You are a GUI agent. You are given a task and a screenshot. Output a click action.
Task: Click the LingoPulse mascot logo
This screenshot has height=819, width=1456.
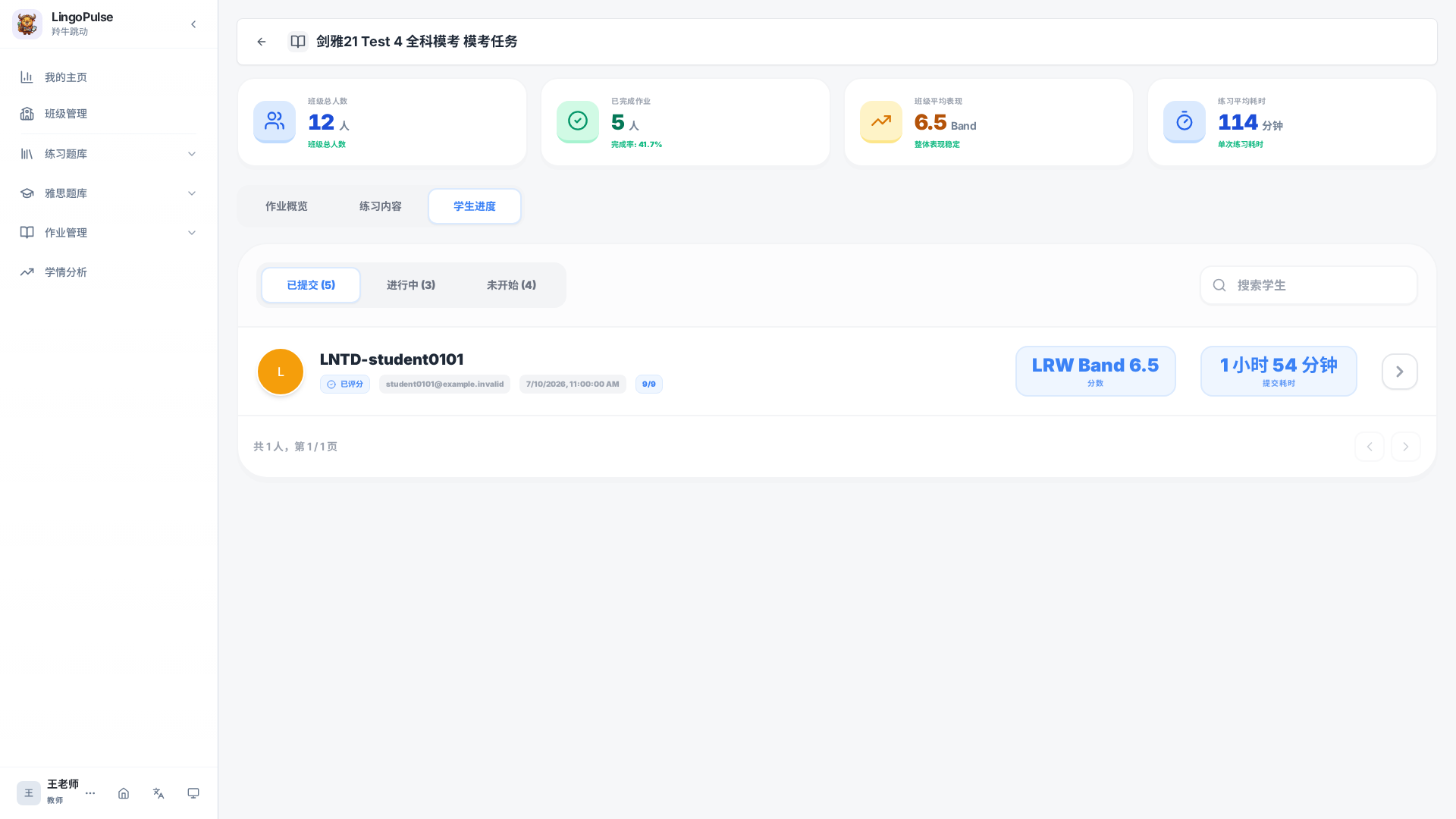tap(27, 24)
